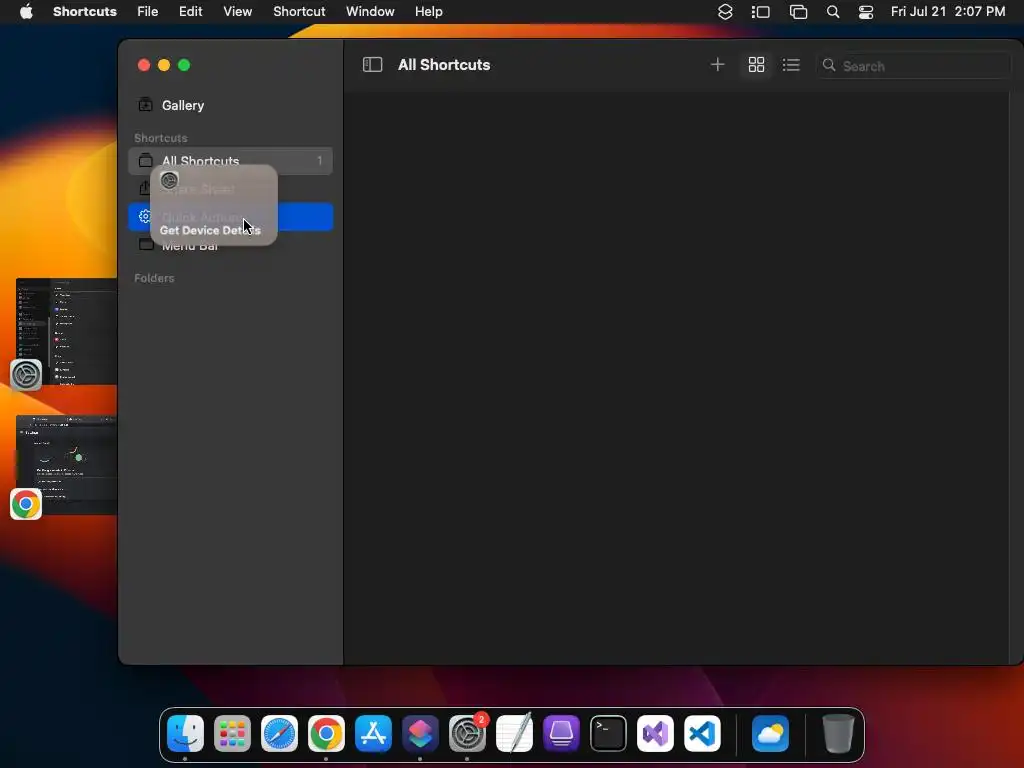Select Menu Bar in the sidebar
This screenshot has height=768, width=1024.
coord(230,245)
